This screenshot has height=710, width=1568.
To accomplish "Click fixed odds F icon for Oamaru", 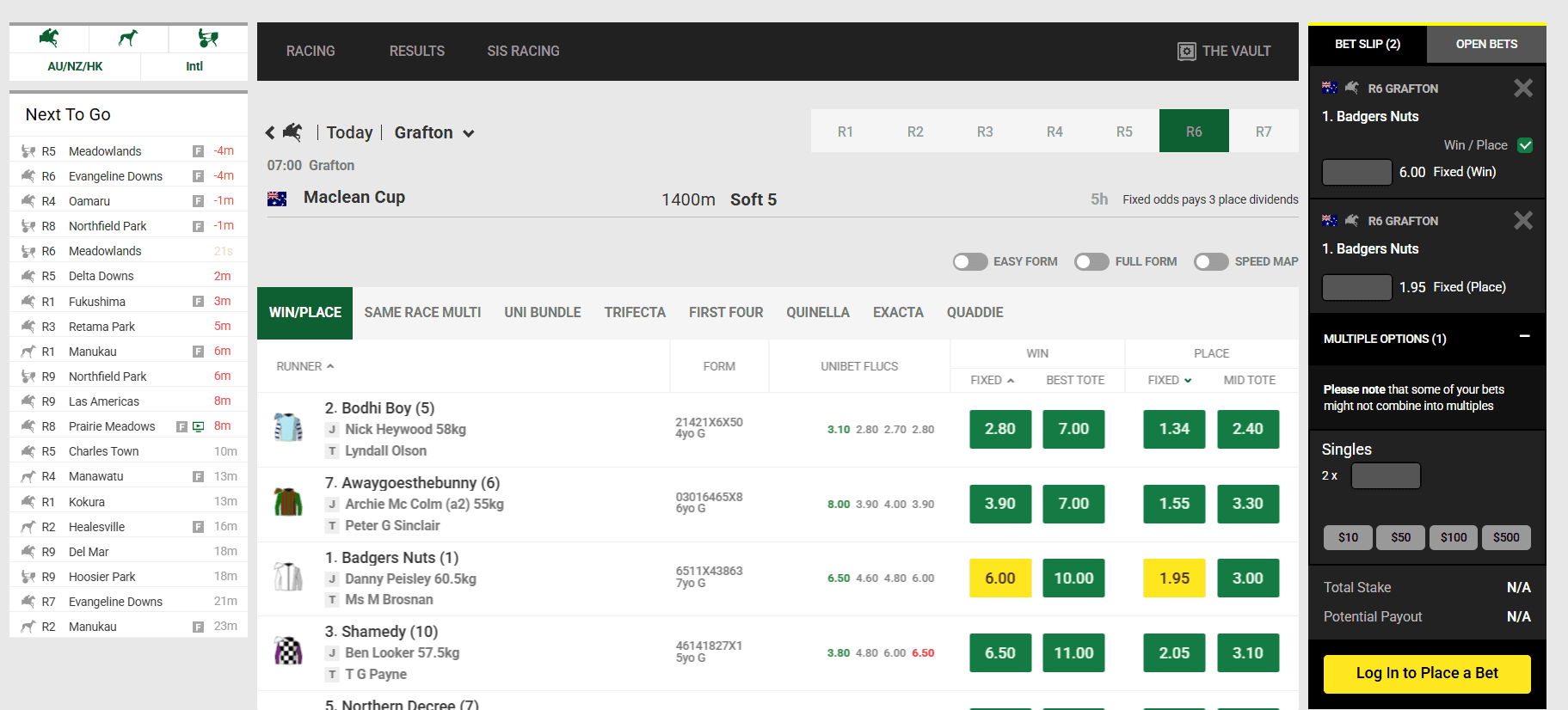I will pos(198,201).
